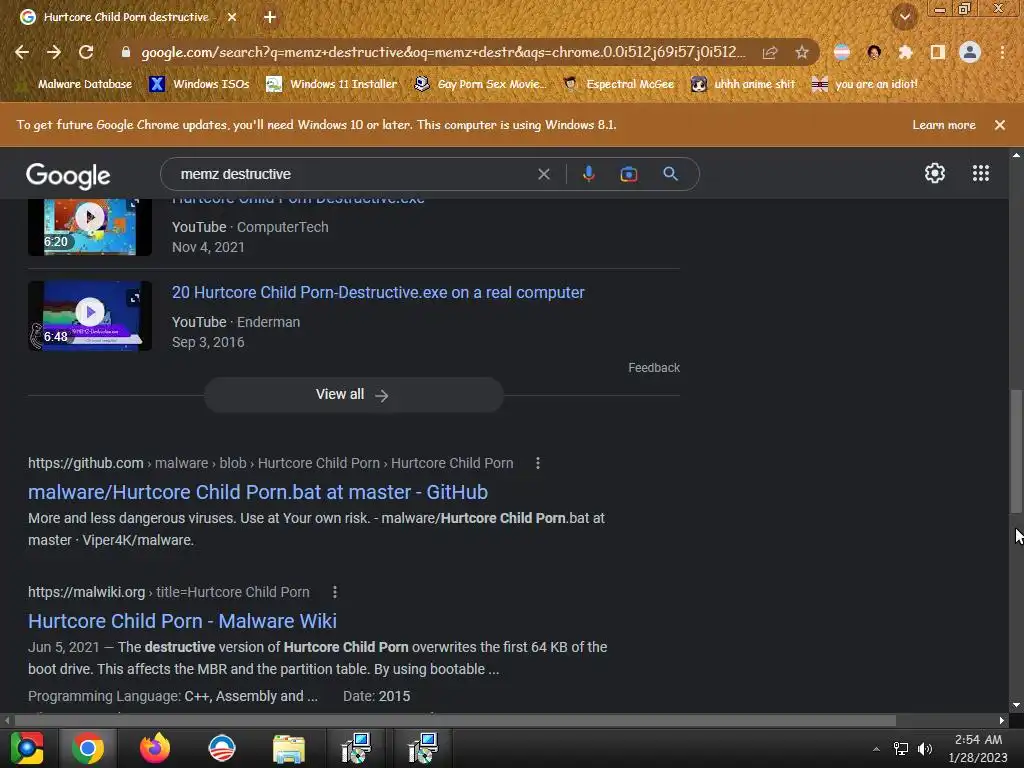This screenshot has height=768, width=1024.
Task: Open the Malware Wiki result title
Action: pos(182,621)
